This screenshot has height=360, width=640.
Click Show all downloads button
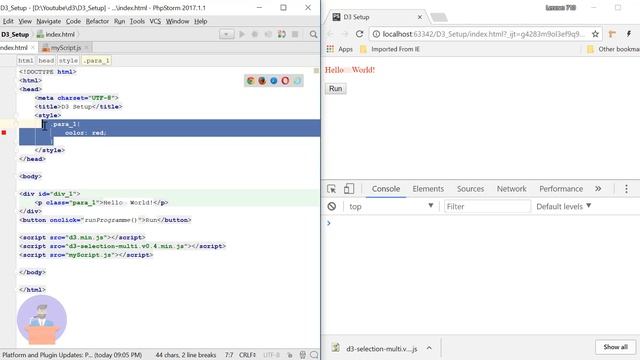(616, 347)
